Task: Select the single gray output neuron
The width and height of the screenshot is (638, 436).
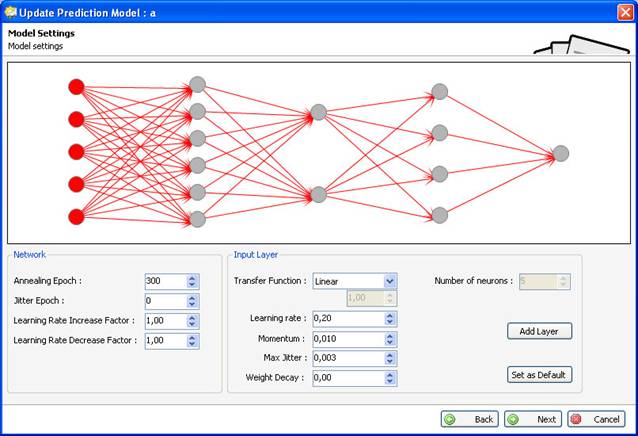Action: click(x=561, y=153)
